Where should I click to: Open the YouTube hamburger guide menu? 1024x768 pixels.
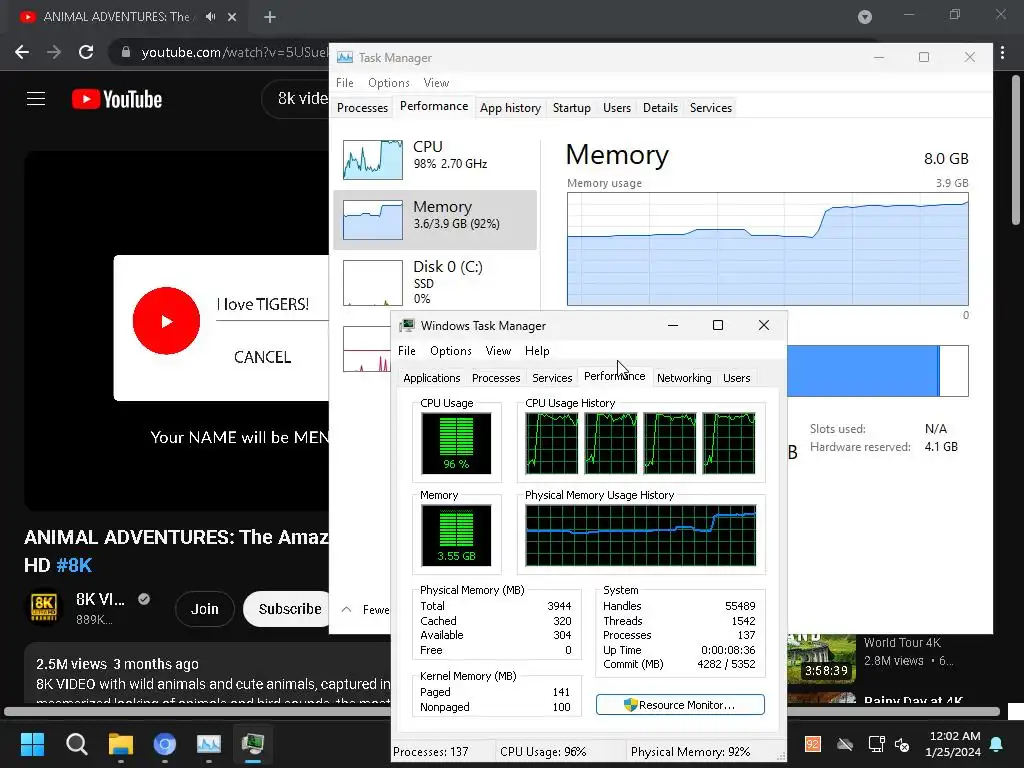(x=36, y=99)
